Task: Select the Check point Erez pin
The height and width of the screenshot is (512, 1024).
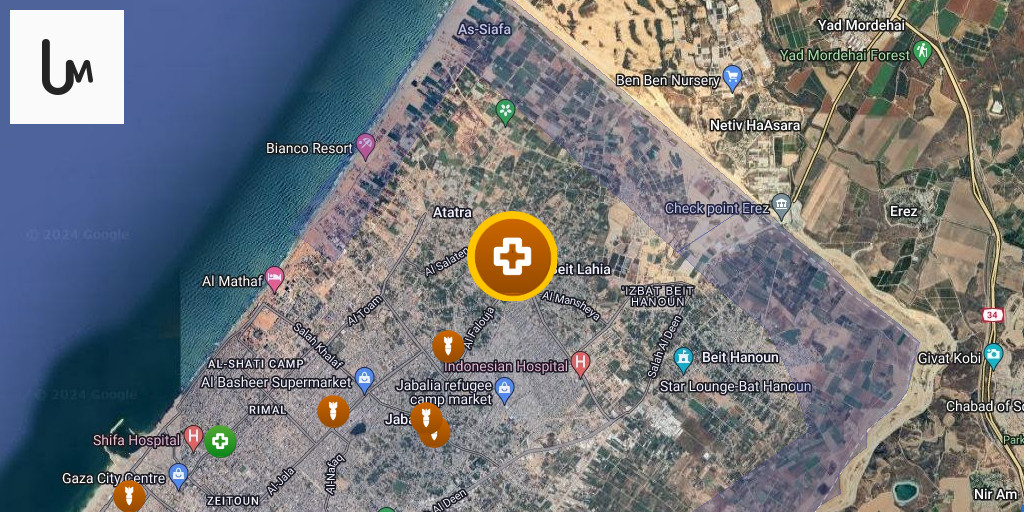Action: pos(781,206)
